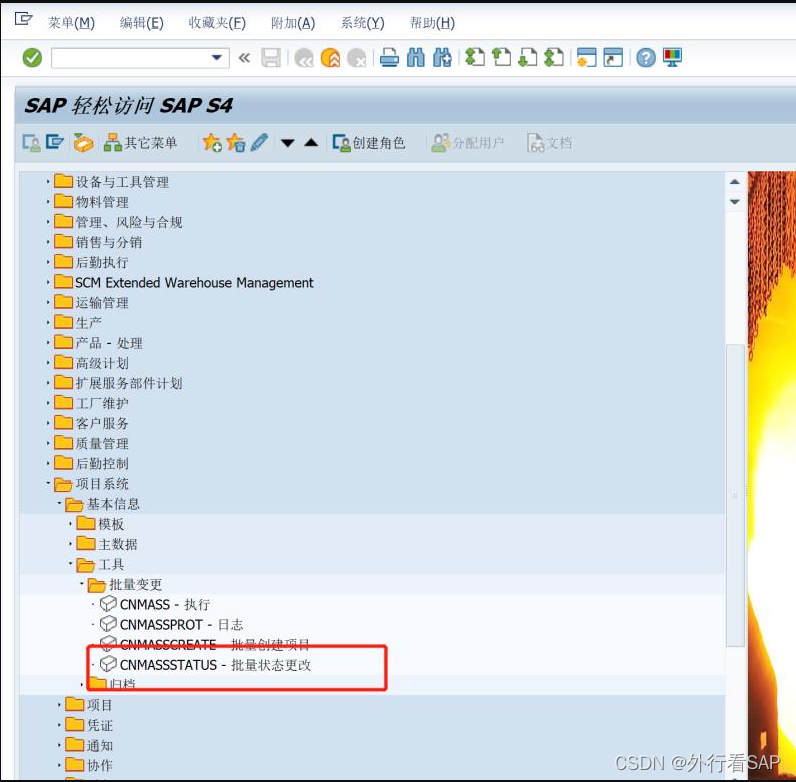The image size is (796, 782).
Task: Open the 系统(Y) menu
Action: [362, 23]
